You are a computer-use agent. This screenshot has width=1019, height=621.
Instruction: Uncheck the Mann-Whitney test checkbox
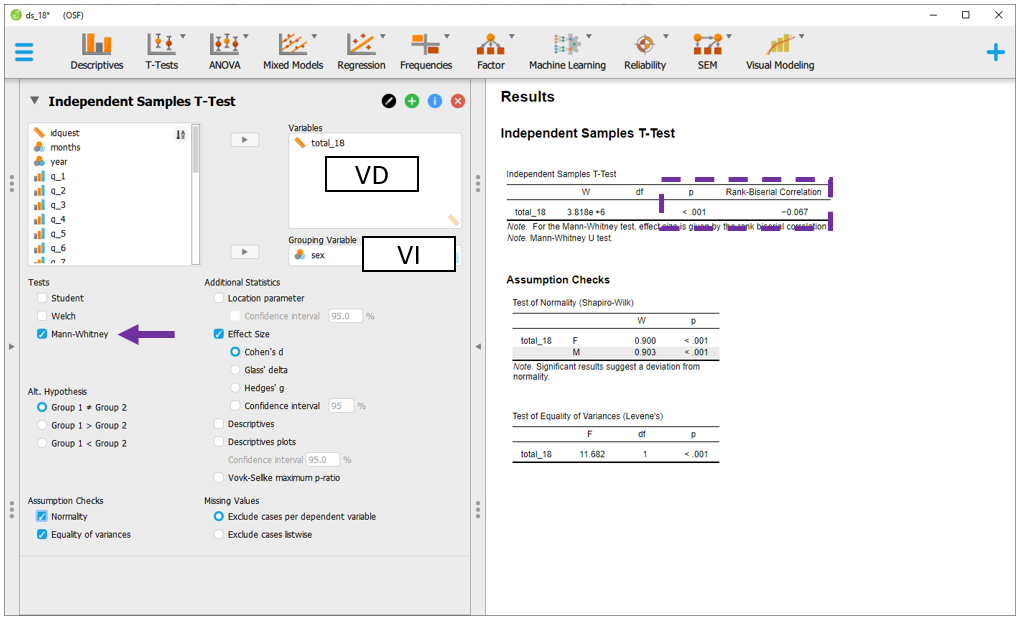pyautogui.click(x=42, y=334)
